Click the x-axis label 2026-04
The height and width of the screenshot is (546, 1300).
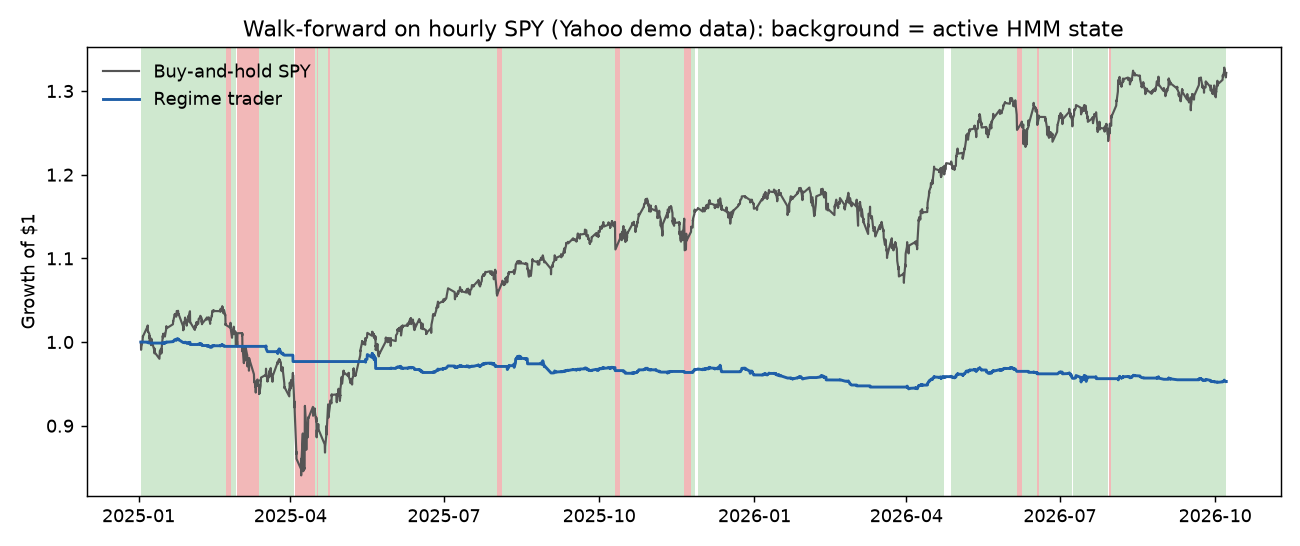(x=905, y=517)
